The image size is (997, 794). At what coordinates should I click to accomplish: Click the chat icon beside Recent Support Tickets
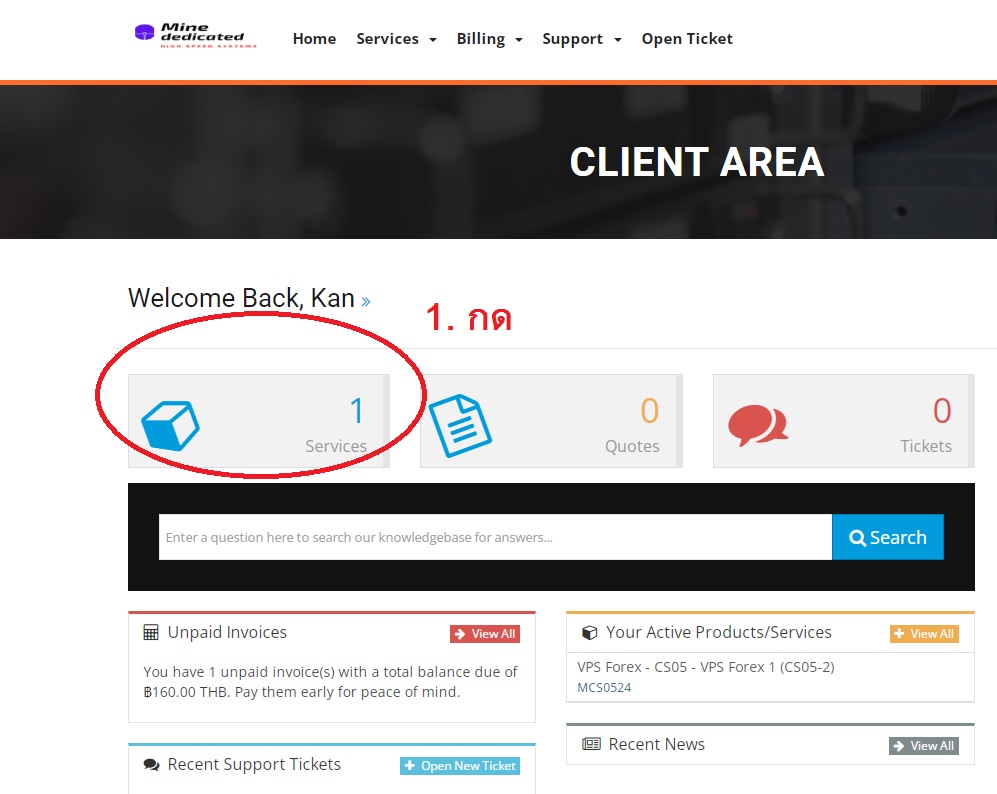pos(151,765)
